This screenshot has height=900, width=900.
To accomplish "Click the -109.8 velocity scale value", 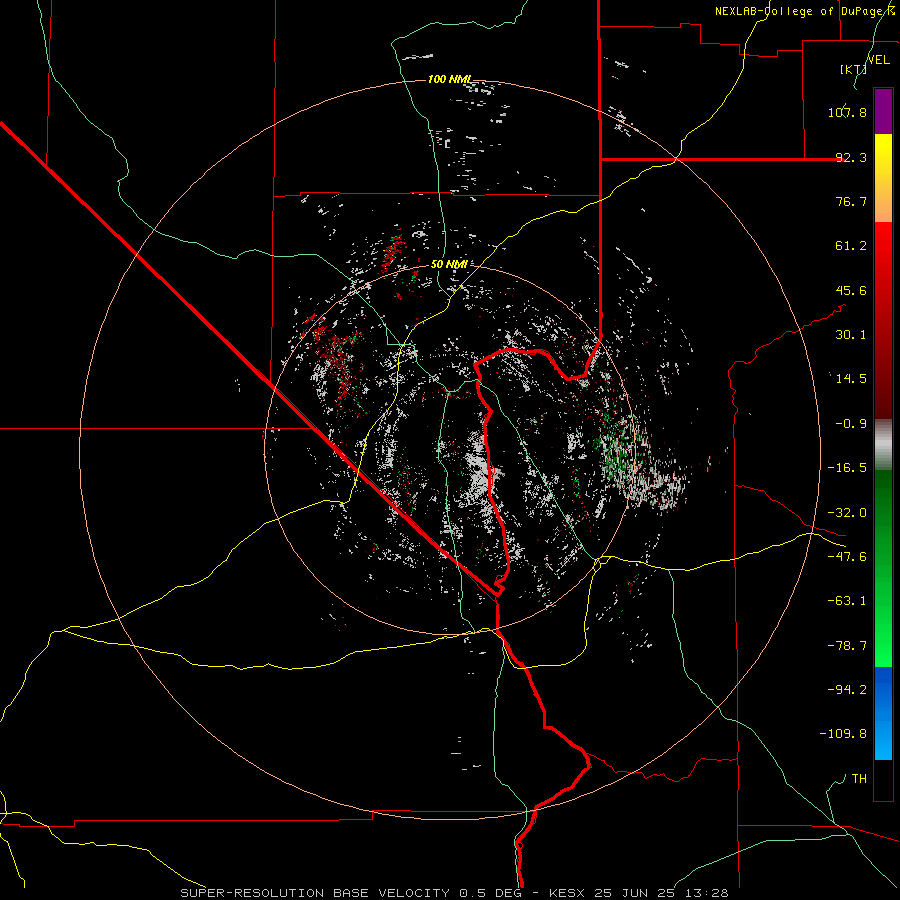I will tap(843, 734).
